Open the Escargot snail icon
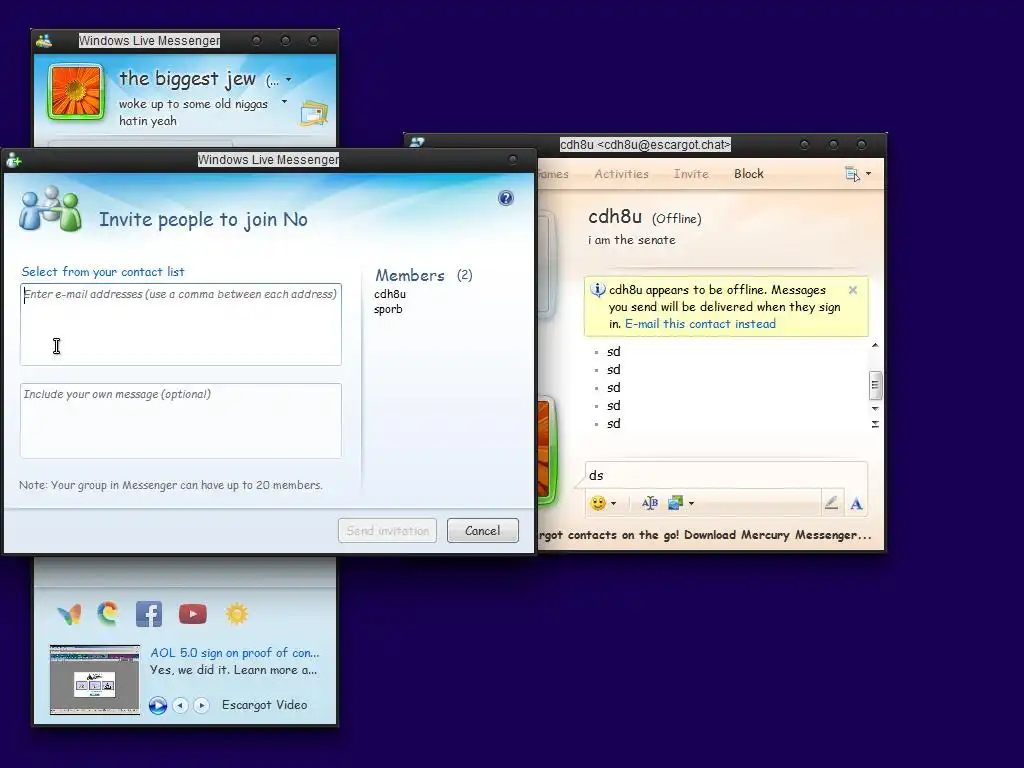Image resolution: width=1024 pixels, height=768 pixels. tap(108, 613)
